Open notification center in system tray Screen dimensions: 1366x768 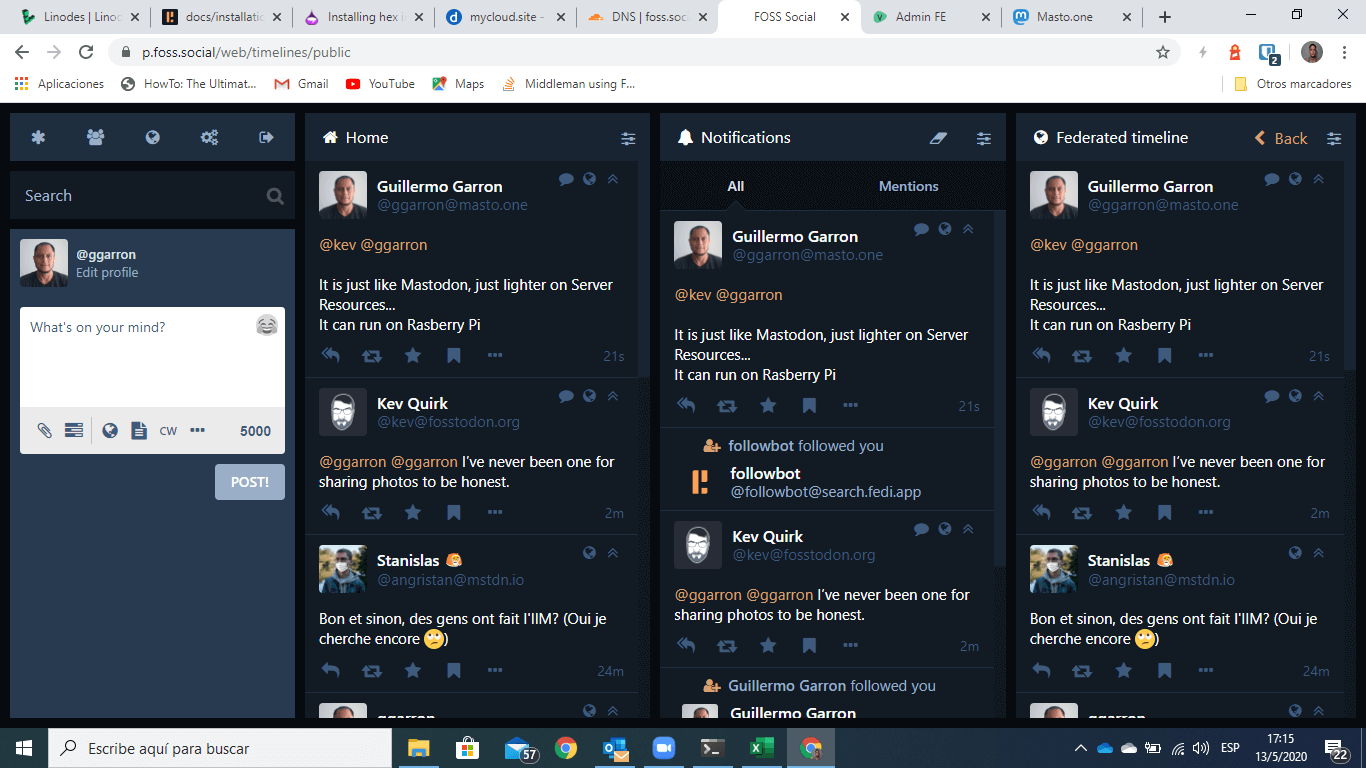[1337, 748]
